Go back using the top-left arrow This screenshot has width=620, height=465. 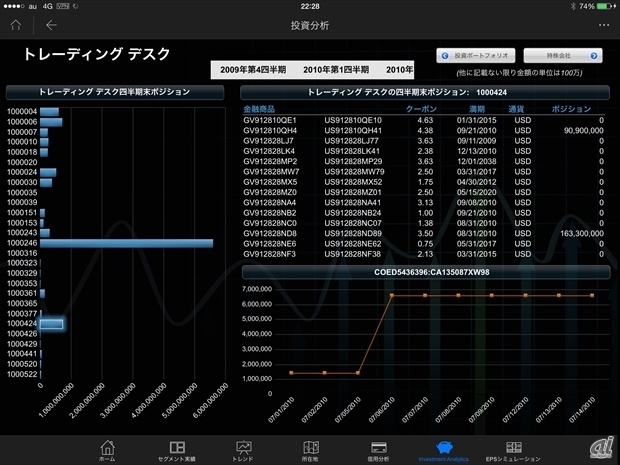point(51,25)
